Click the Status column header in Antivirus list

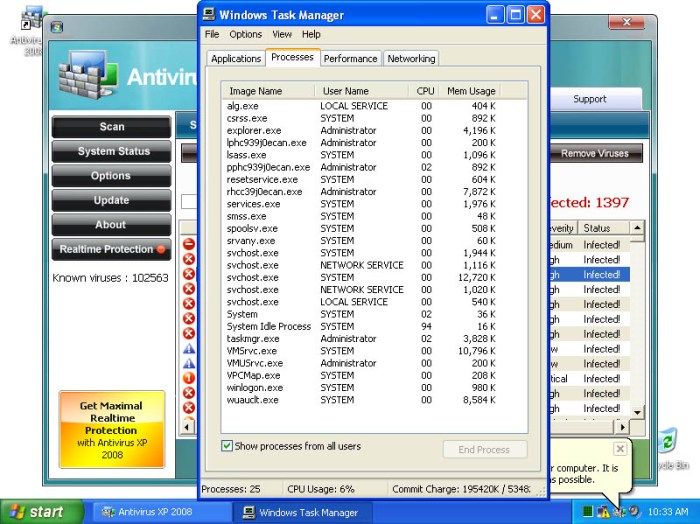604,228
